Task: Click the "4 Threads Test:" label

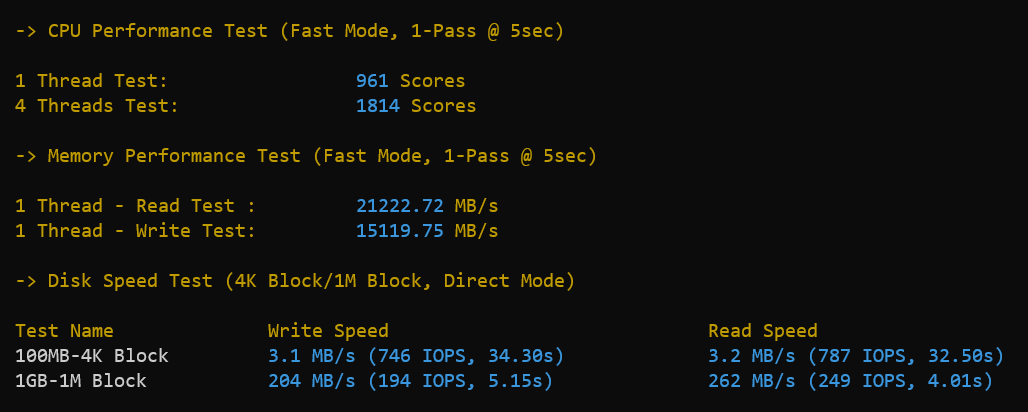Action: (x=97, y=106)
